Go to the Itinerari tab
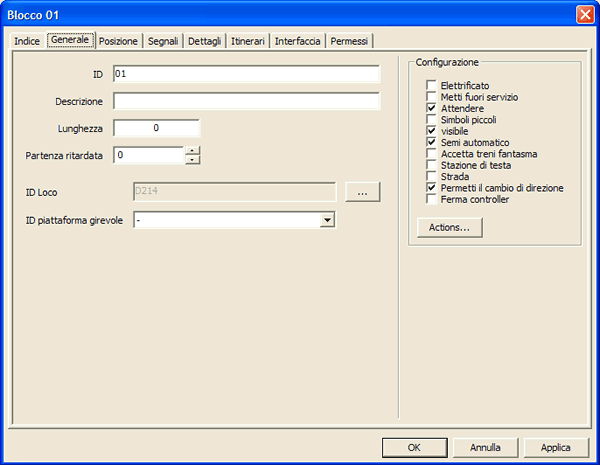600x465 pixels. (247, 41)
